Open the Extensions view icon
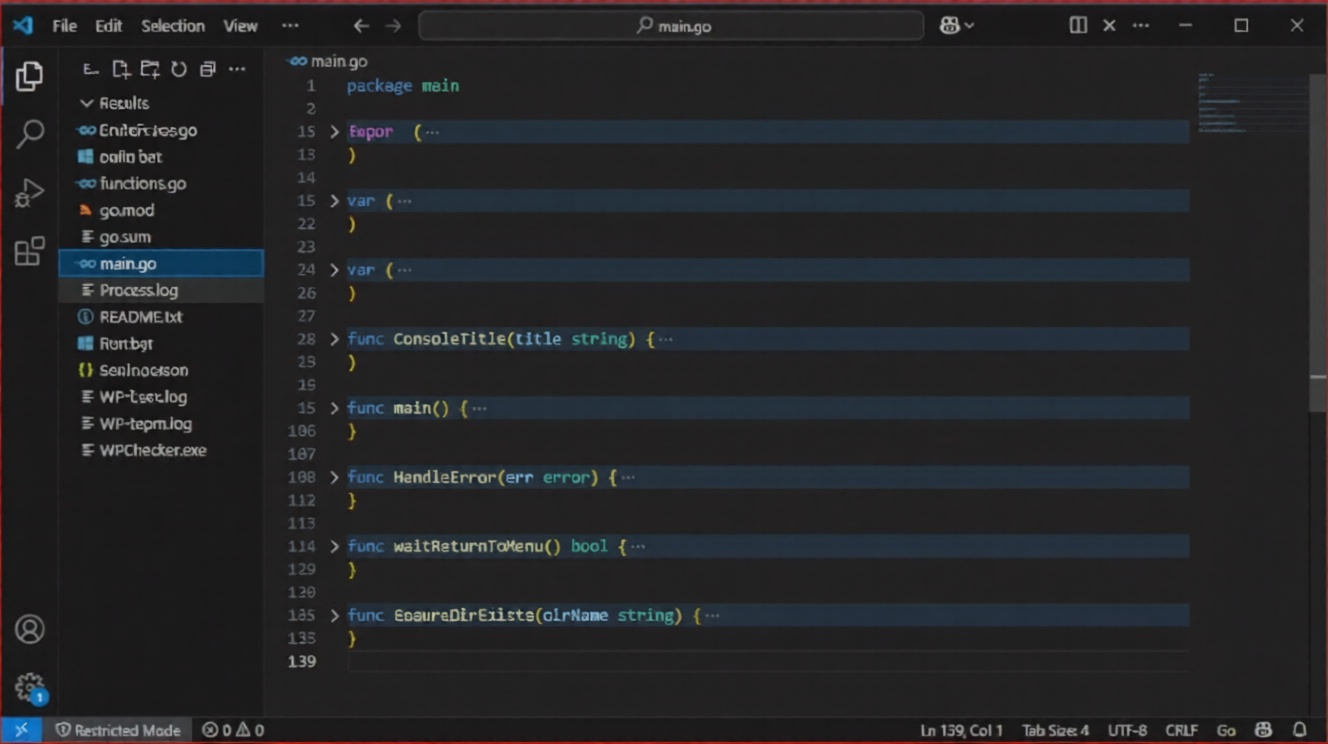Viewport: 1328px width, 744px height. click(x=29, y=250)
